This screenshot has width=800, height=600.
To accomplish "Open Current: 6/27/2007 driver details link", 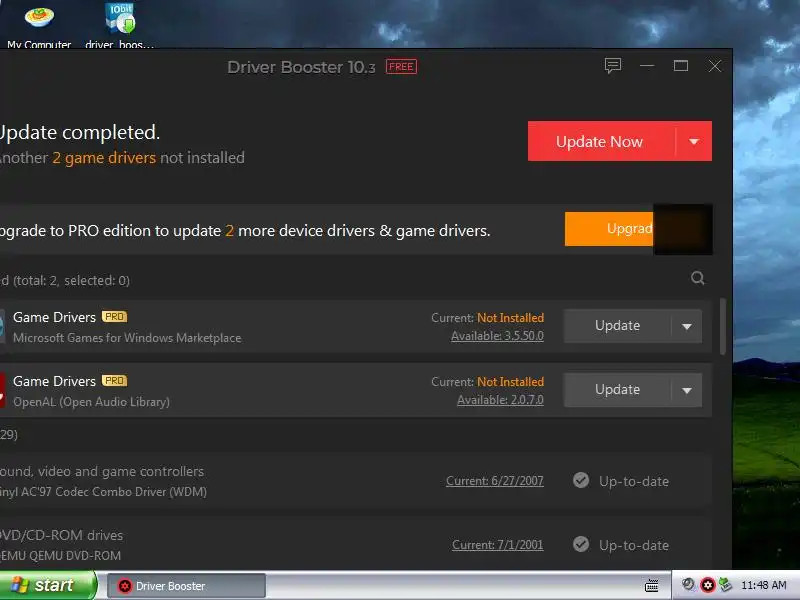I will coord(495,481).
